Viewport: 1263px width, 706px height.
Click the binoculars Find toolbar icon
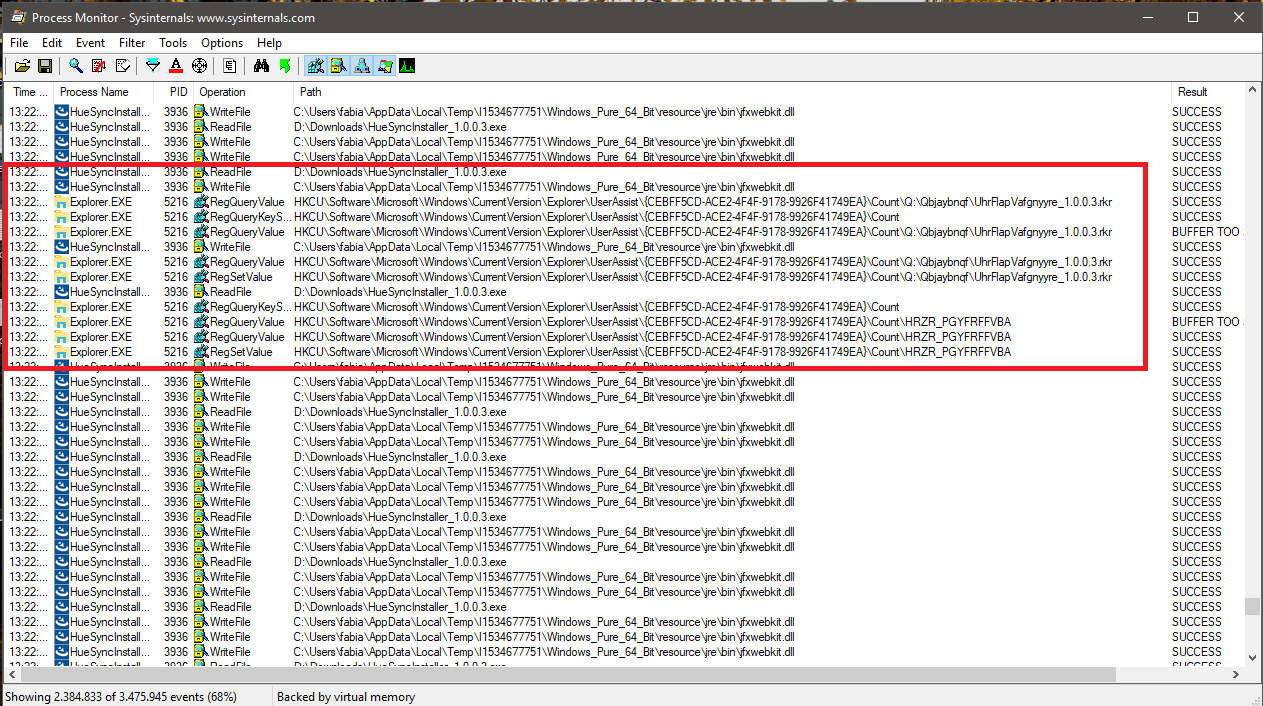[261, 66]
